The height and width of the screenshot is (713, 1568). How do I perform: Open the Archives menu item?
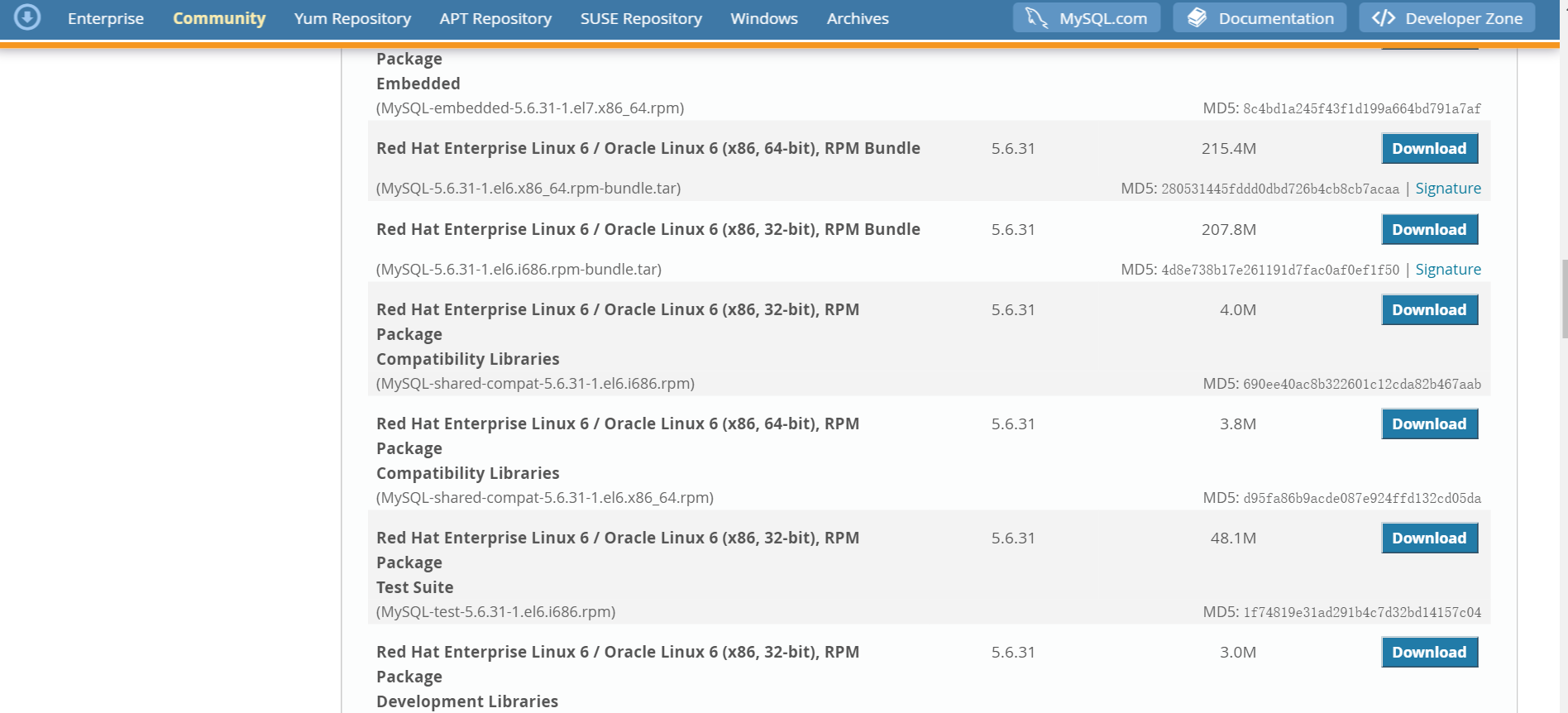tap(858, 18)
